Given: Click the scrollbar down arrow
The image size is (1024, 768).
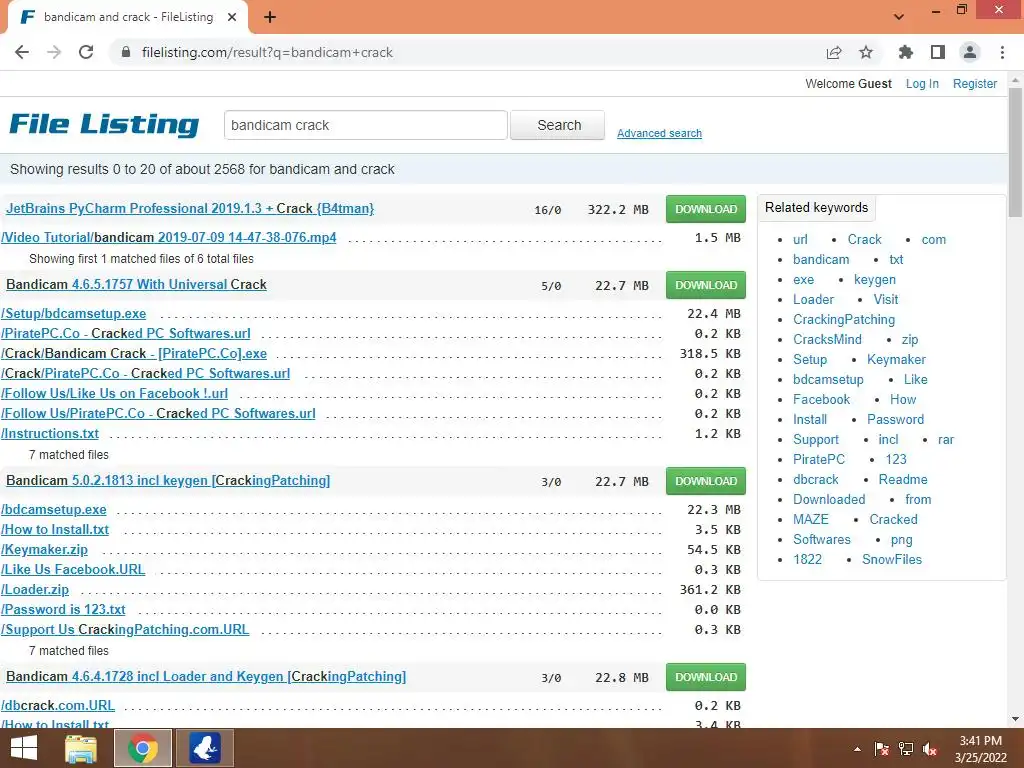Looking at the screenshot, I should pos(1015,719).
